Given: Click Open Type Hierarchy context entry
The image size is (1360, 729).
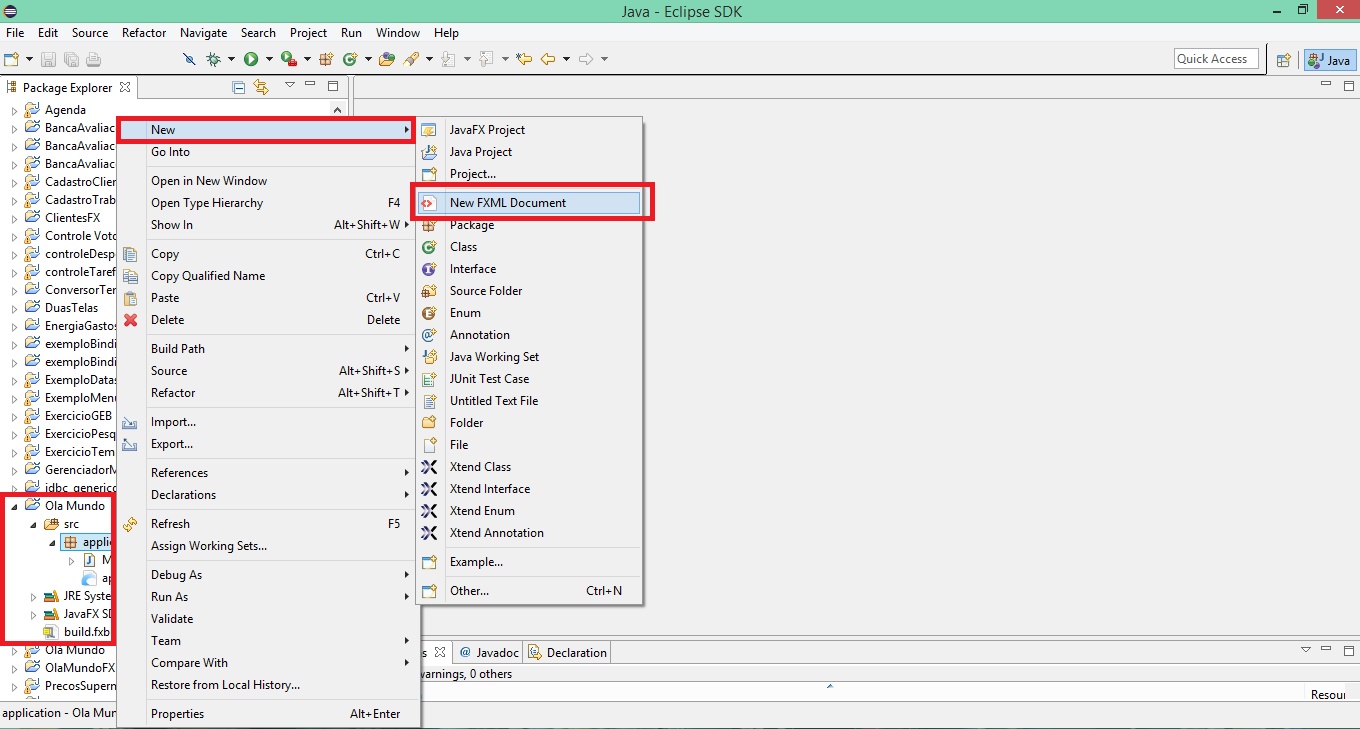Looking at the screenshot, I should tap(266, 203).
